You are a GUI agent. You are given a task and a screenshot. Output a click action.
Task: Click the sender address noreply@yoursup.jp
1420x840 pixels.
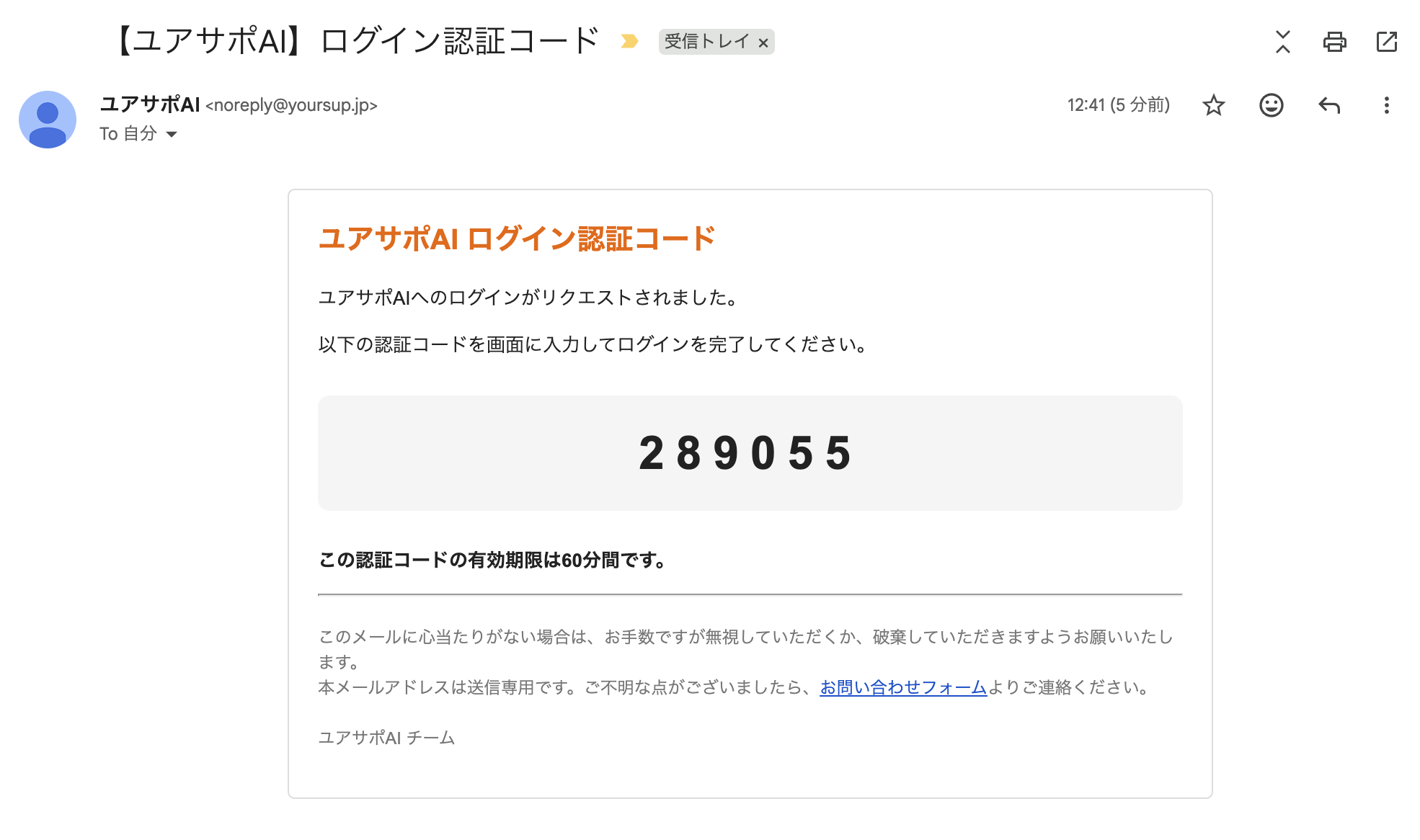click(291, 105)
